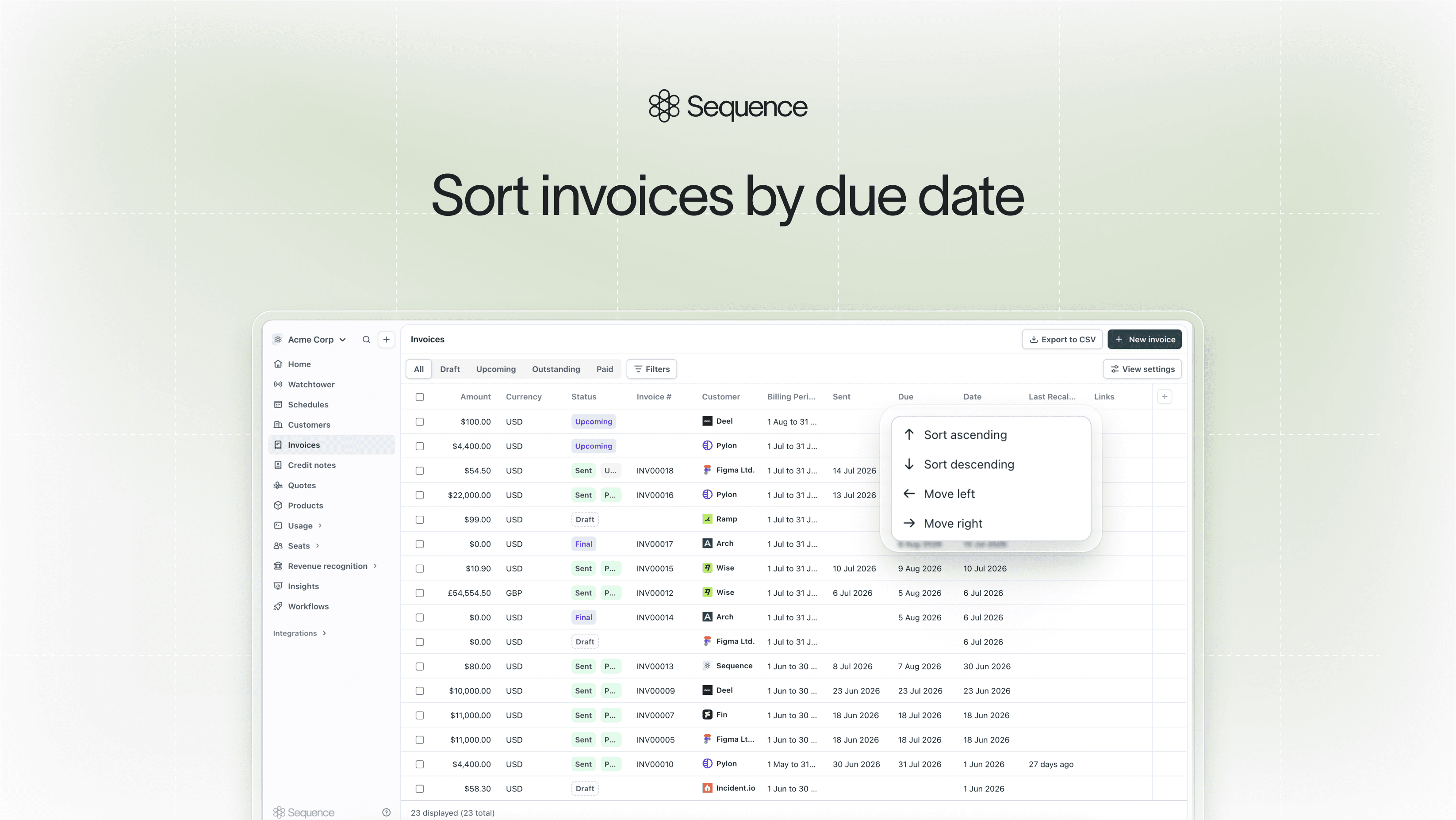Click the search magnifier icon beside Acme Corp
Image resolution: width=1456 pixels, height=820 pixels.
point(366,340)
